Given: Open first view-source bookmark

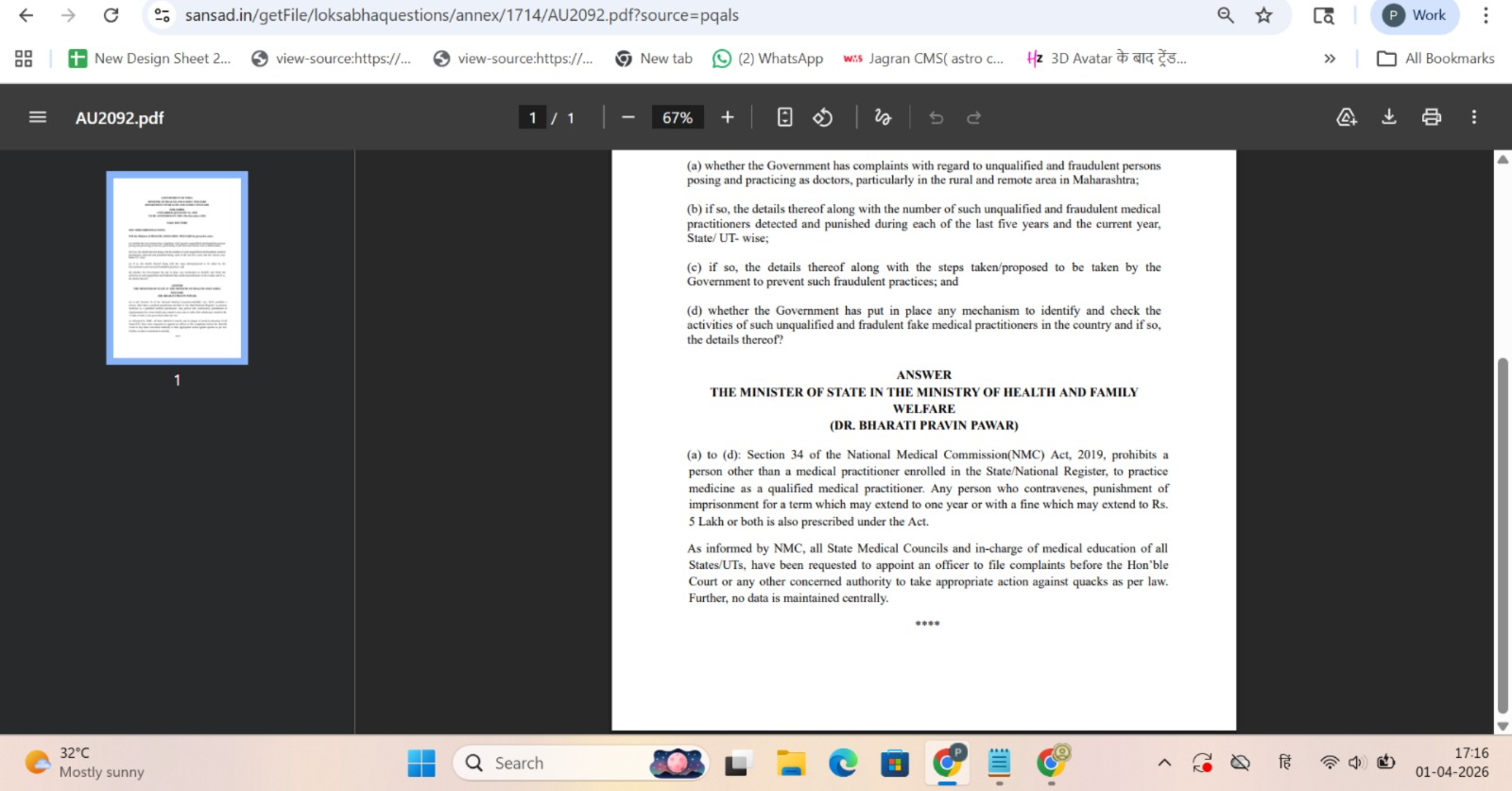Looking at the screenshot, I should 331,59.
